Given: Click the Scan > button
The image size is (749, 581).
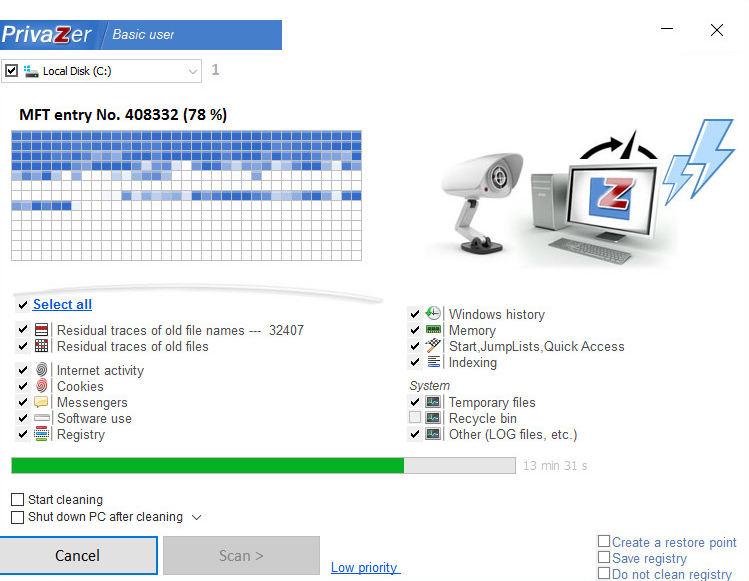Looking at the screenshot, I should (241, 555).
